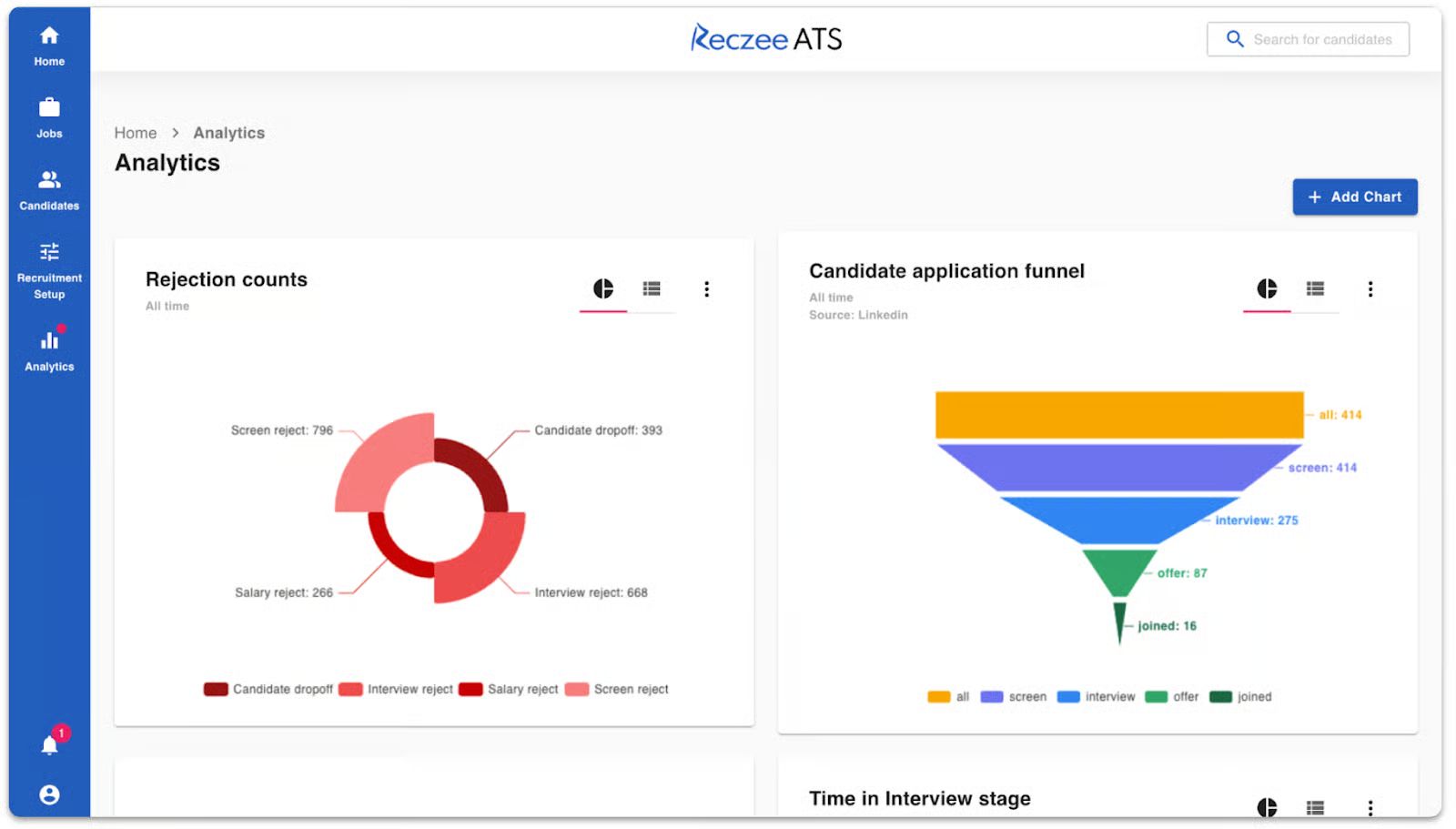Image resolution: width=1456 pixels, height=829 pixels.
Task: Open the Analytics section in sidebar
Action: tap(49, 349)
